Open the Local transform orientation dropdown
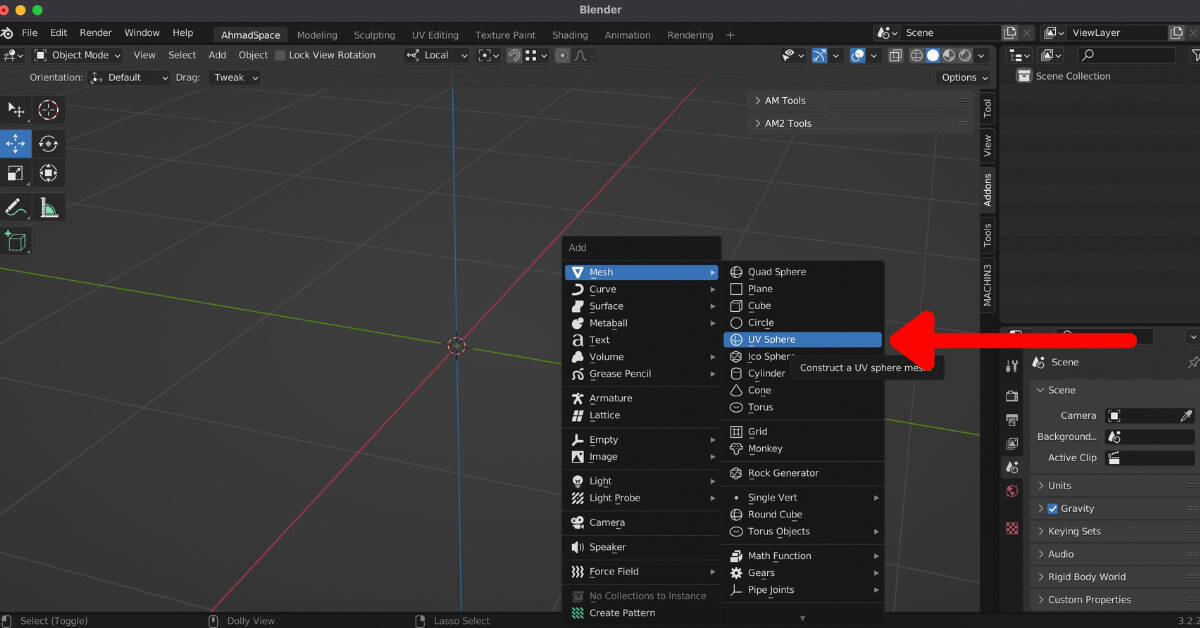This screenshot has width=1200, height=628. [437, 55]
